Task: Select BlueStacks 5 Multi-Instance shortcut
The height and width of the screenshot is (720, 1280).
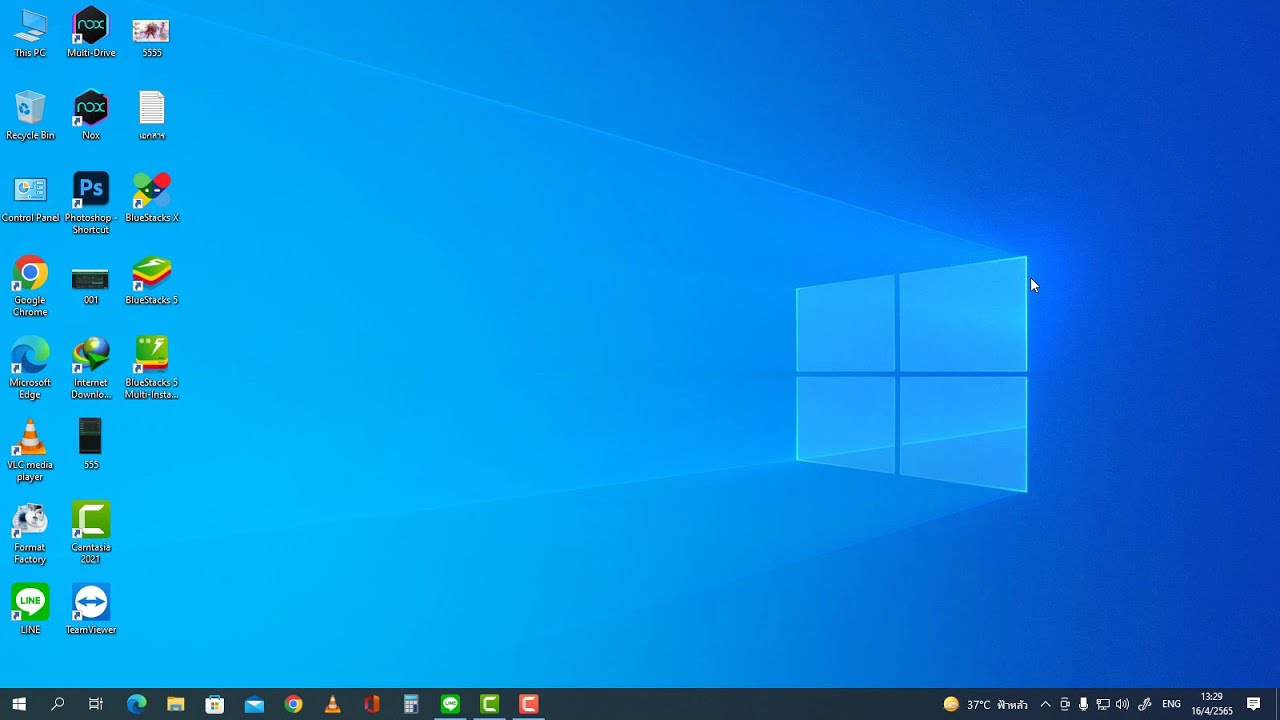Action: coord(151,368)
